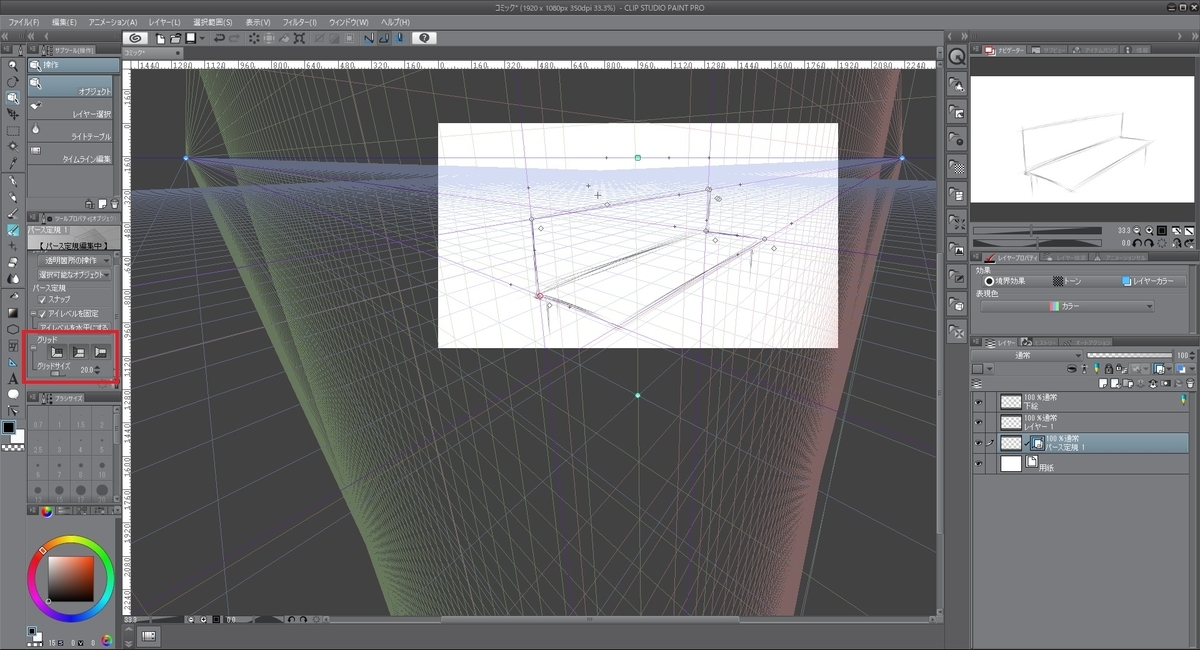Select the レイヤー選択 sub tool
The height and width of the screenshot is (650, 1200).
pos(71,110)
